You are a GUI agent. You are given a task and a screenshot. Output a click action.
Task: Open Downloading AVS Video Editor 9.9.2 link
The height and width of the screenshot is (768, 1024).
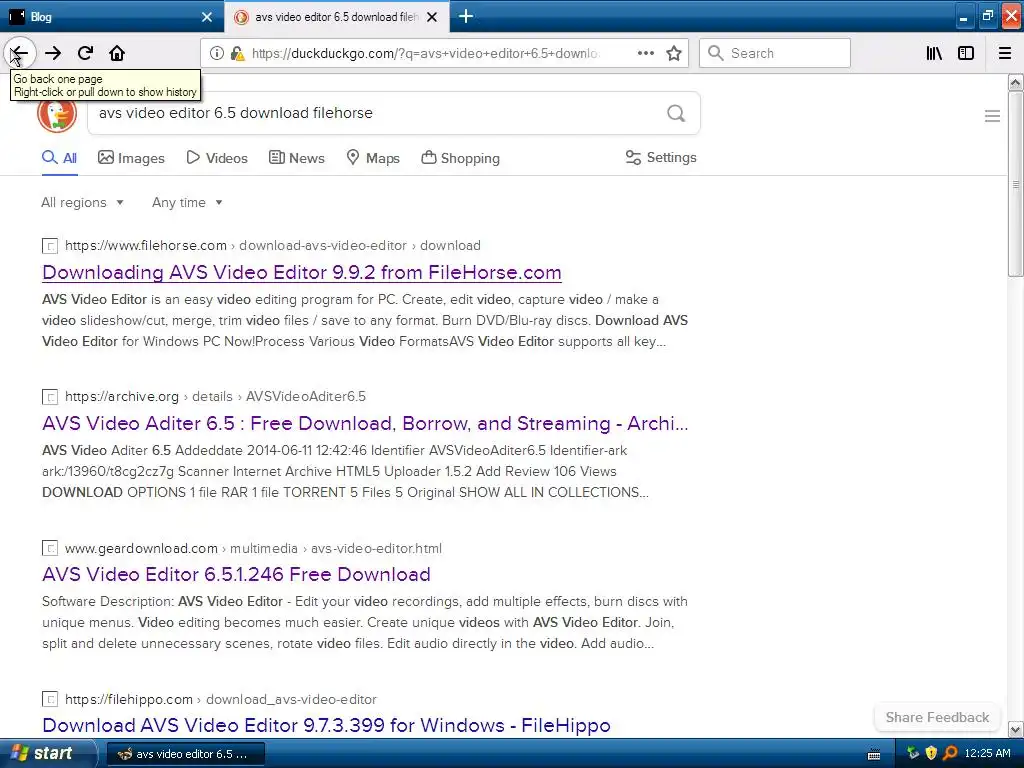pyautogui.click(x=302, y=272)
